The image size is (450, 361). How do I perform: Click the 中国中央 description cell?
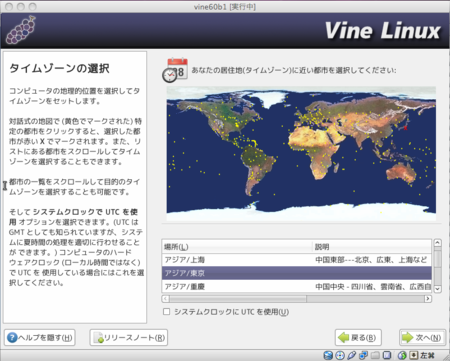pos(372,286)
